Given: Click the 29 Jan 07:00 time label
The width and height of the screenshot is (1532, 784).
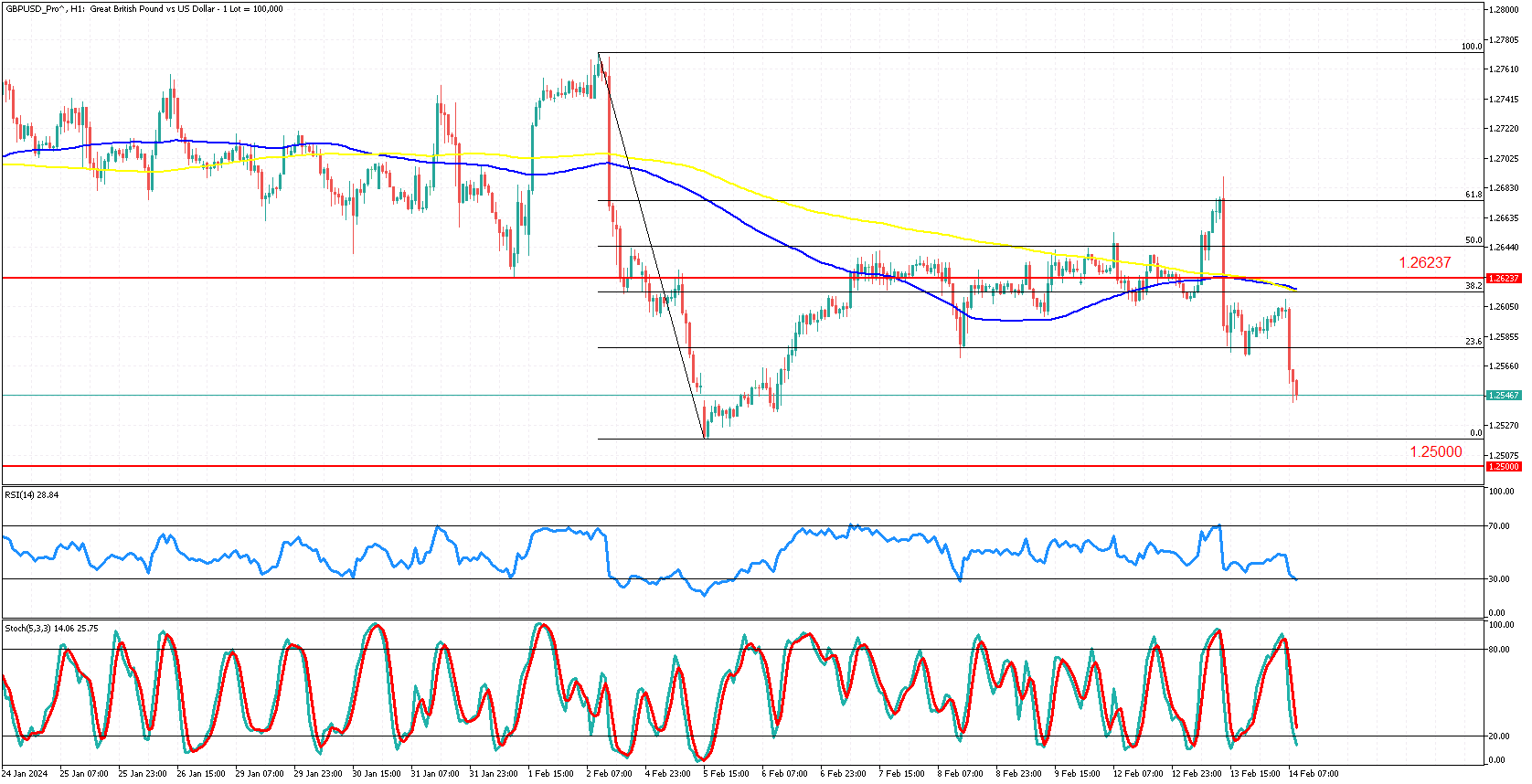Looking at the screenshot, I should pyautogui.click(x=260, y=774).
